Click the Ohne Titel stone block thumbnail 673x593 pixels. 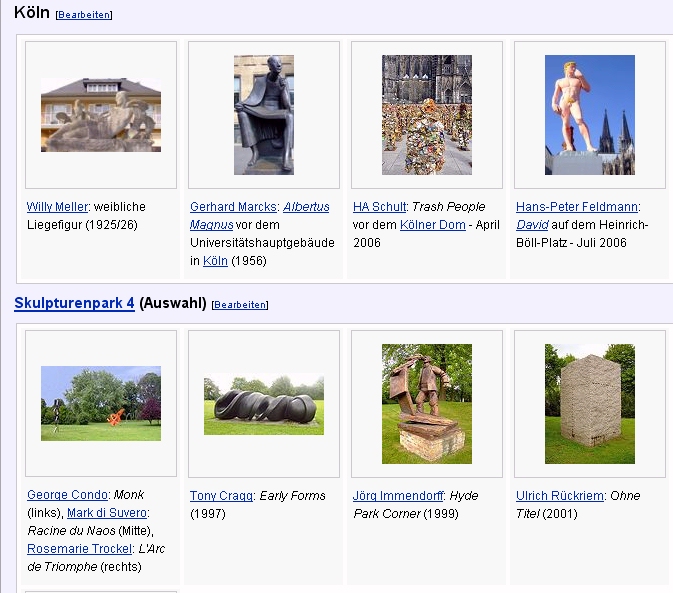(x=590, y=404)
